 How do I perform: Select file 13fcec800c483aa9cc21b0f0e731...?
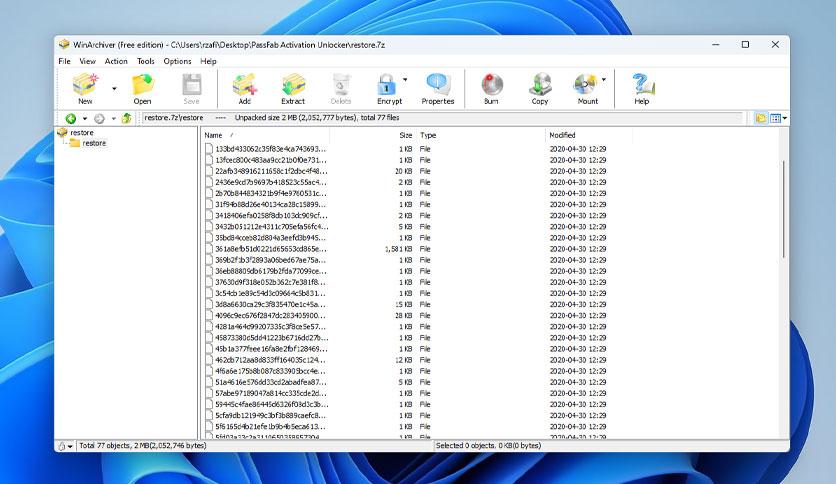point(270,160)
